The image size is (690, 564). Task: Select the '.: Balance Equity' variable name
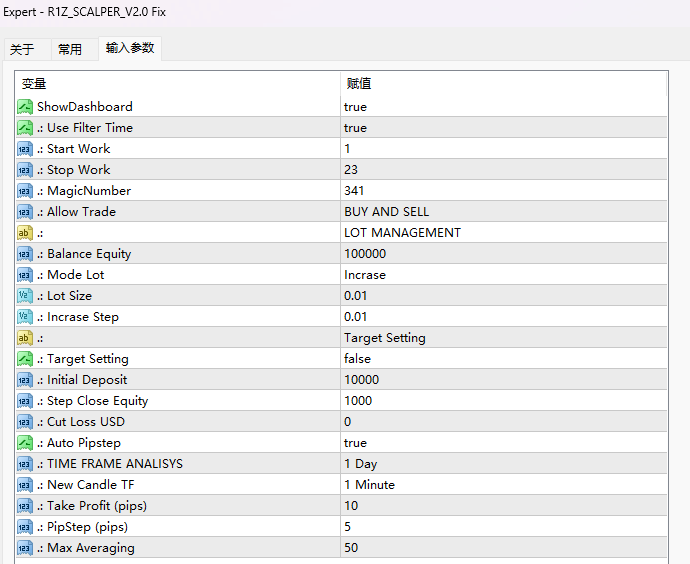pos(84,254)
